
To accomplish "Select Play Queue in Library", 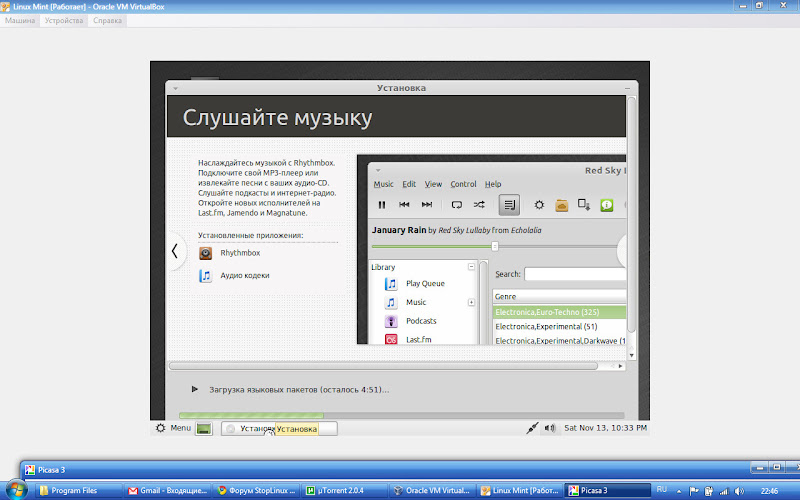I will click(425, 284).
